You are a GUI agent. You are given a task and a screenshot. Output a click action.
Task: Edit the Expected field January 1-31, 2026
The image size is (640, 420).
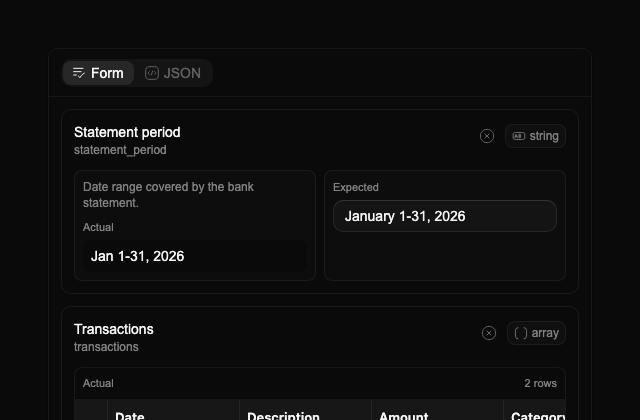(444, 216)
